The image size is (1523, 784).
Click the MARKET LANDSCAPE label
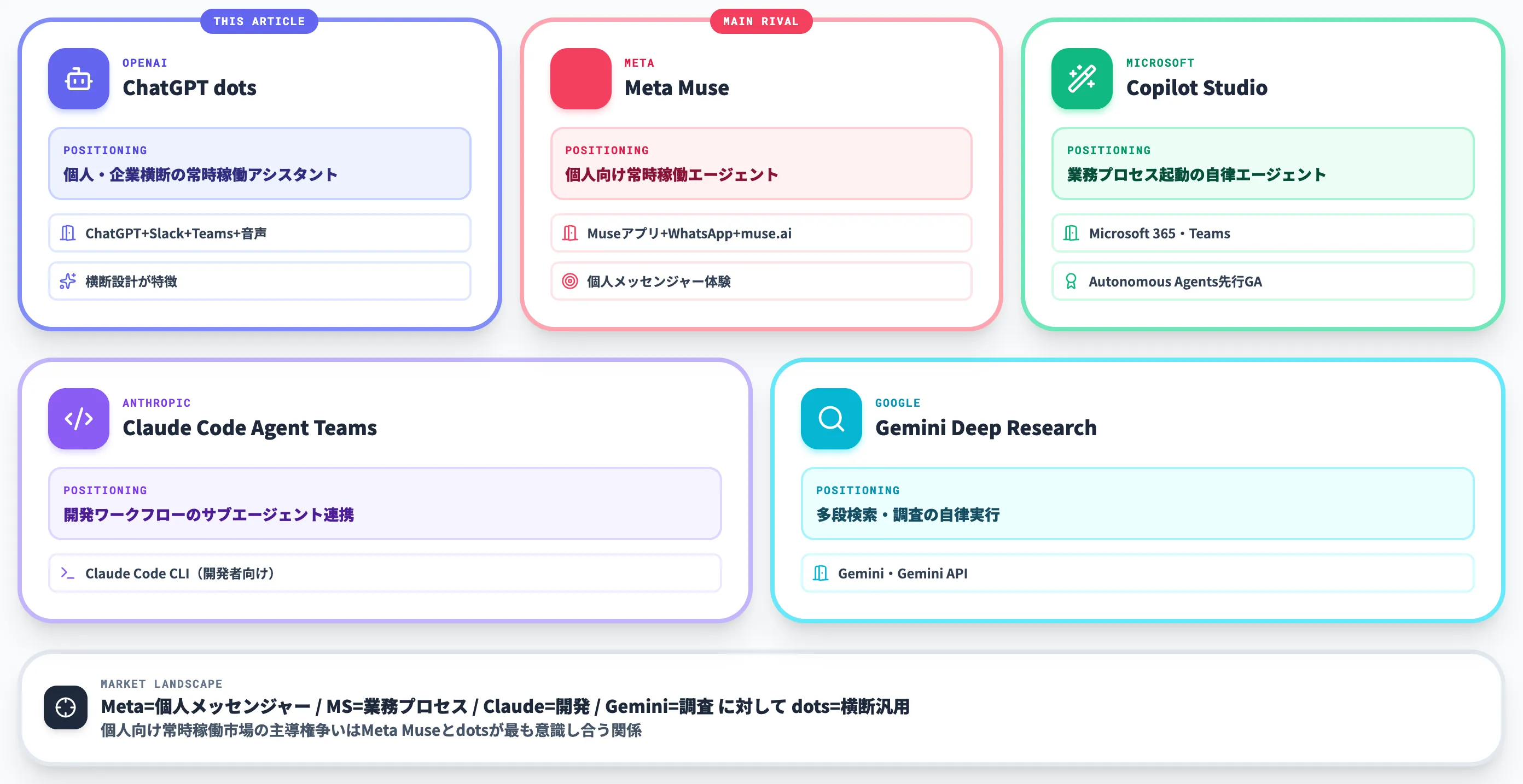point(161,683)
